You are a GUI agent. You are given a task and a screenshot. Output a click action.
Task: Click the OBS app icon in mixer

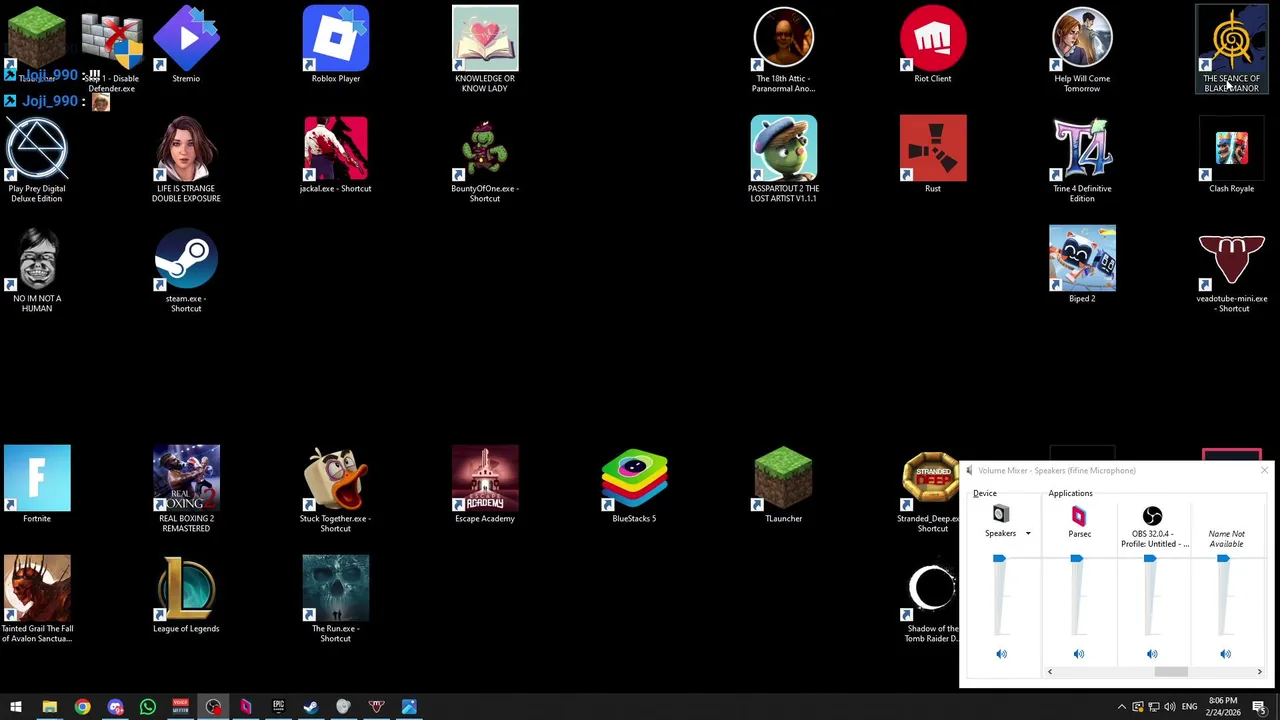coord(1152,515)
